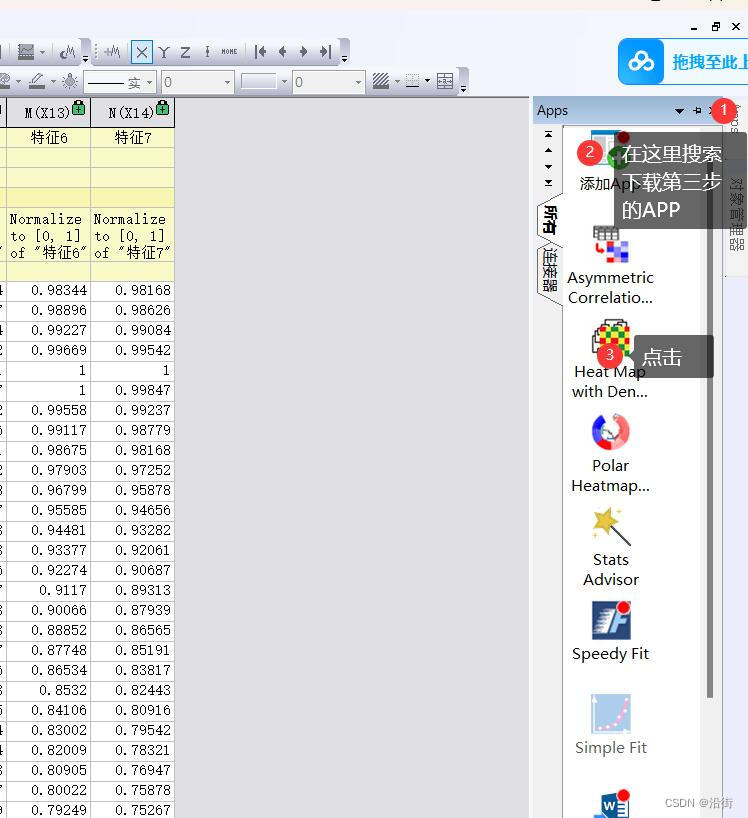Click the 特征7 long name cell
The width and height of the screenshot is (748, 818).
[132, 138]
